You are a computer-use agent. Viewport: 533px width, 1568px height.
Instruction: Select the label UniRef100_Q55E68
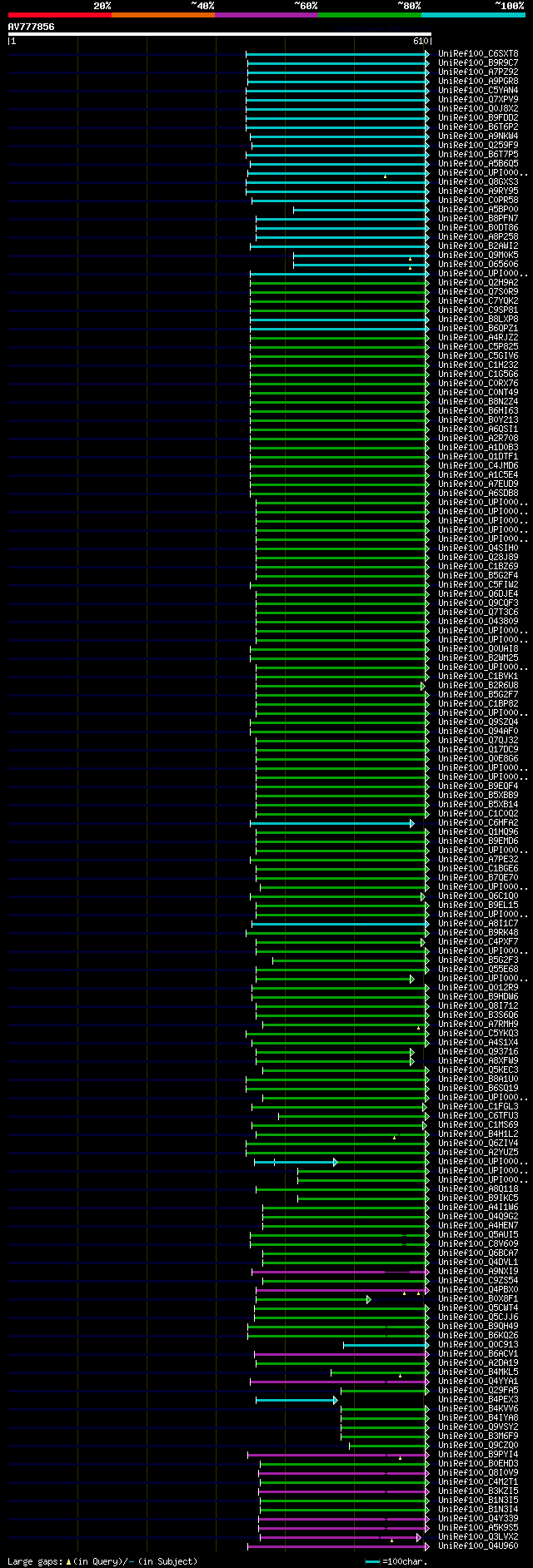[478, 969]
